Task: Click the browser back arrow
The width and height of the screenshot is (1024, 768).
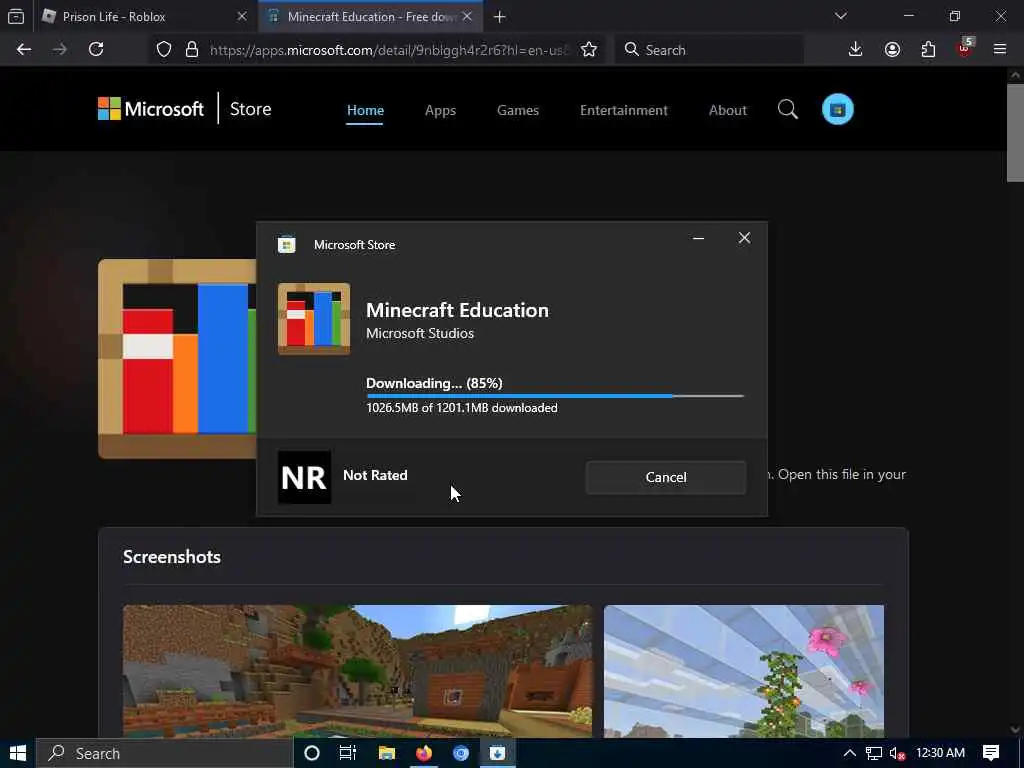Action: (24, 50)
